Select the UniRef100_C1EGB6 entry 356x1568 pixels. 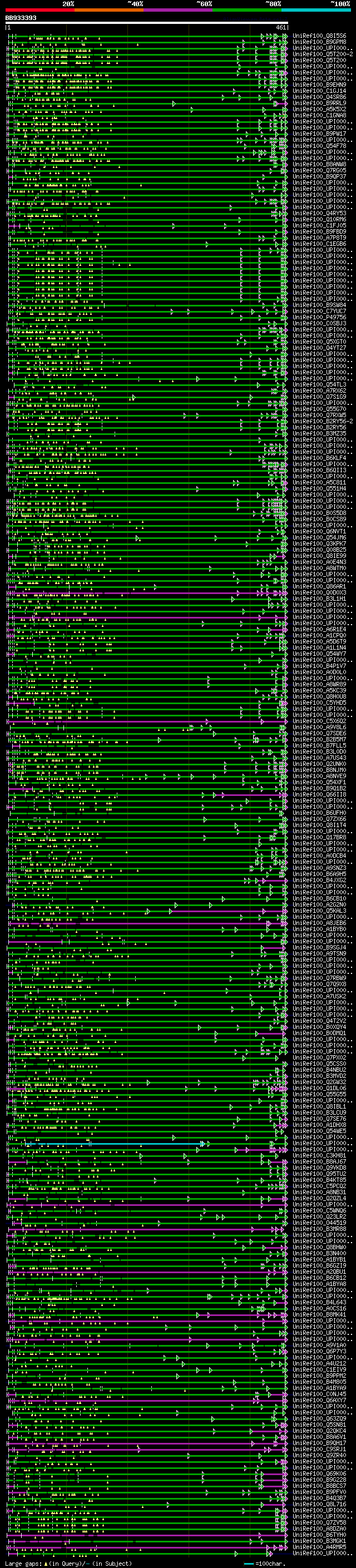click(x=319, y=244)
